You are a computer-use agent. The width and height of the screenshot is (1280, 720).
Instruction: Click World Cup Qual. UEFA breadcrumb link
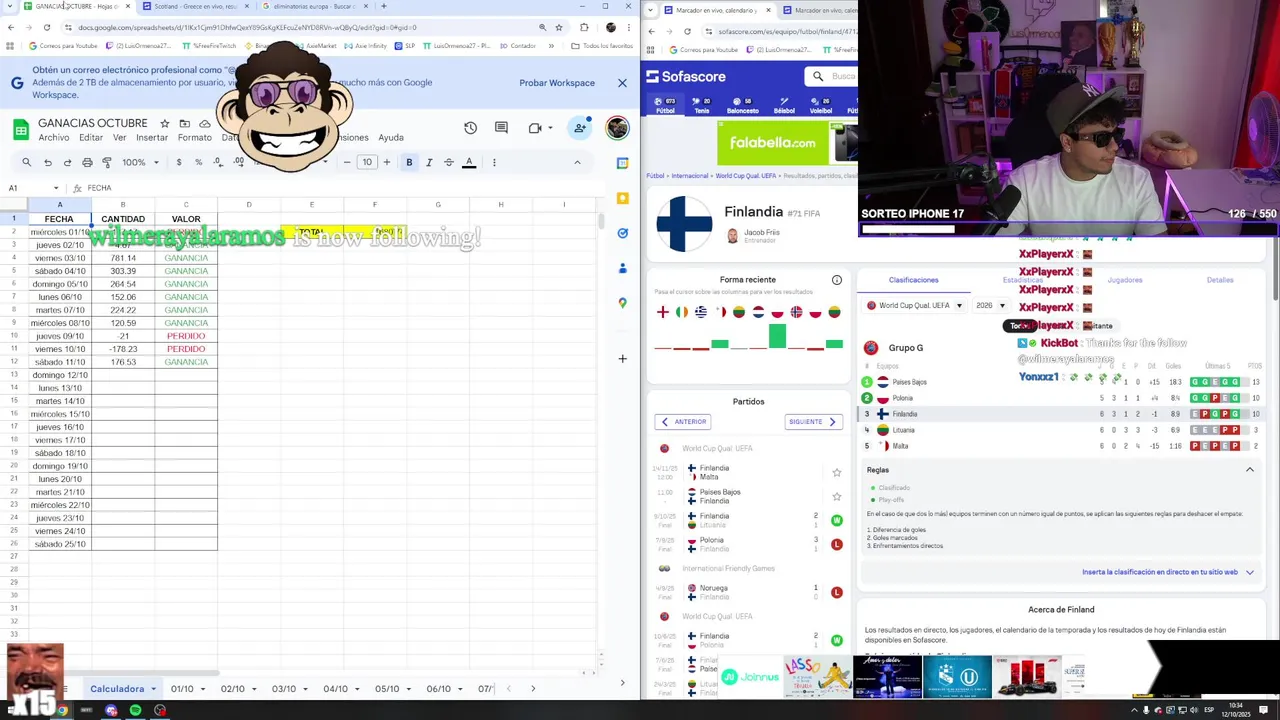[747, 176]
